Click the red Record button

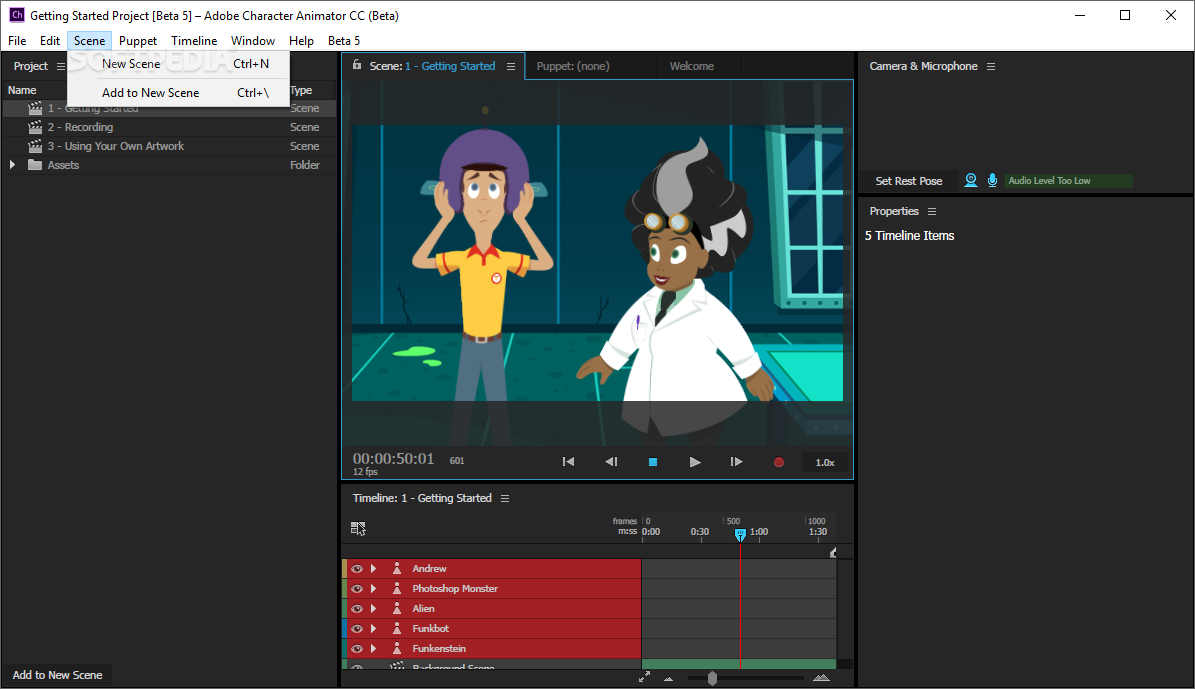778,462
